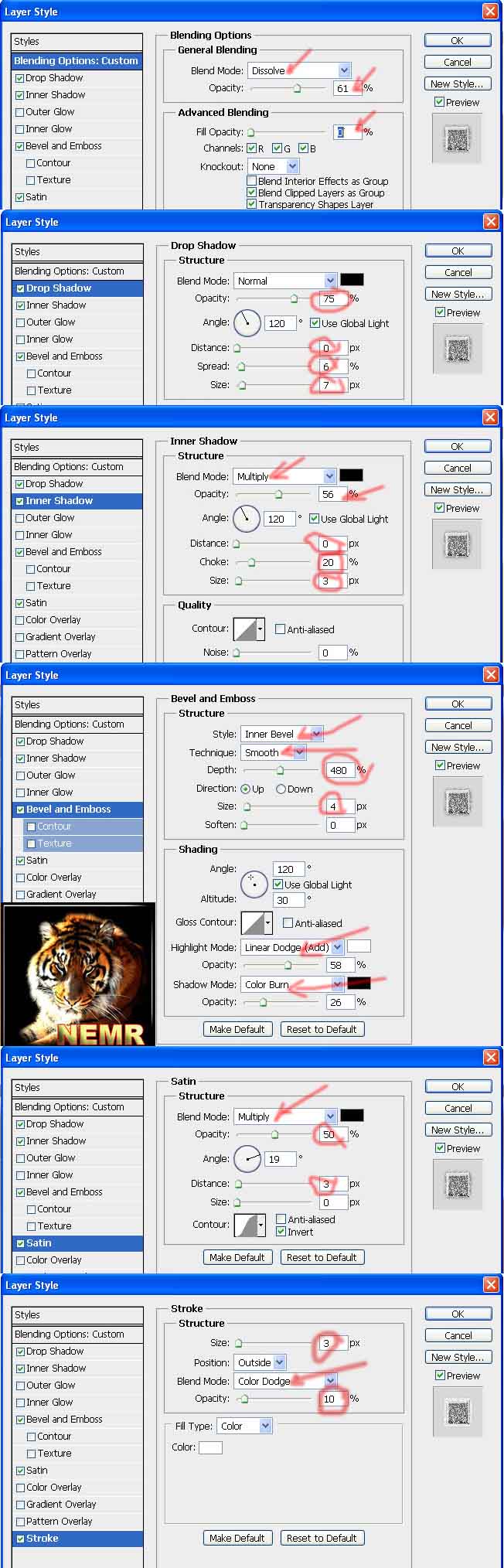Select highlighted Satin item in styles list
Image resolution: width=504 pixels, height=1568 pixels.
(x=78, y=1242)
